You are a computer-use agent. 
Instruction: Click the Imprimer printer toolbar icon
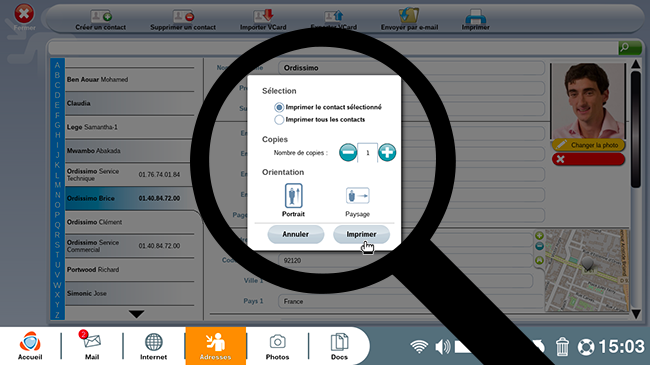475,16
